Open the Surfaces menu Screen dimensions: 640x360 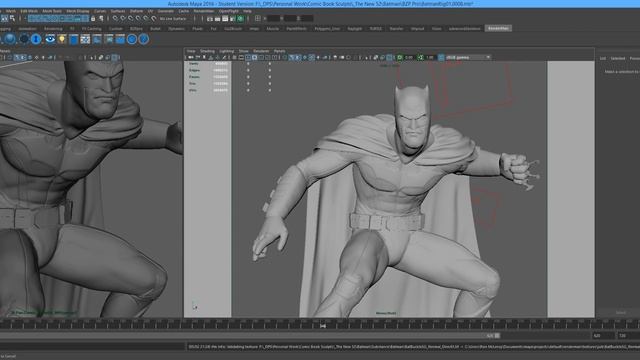(x=118, y=11)
